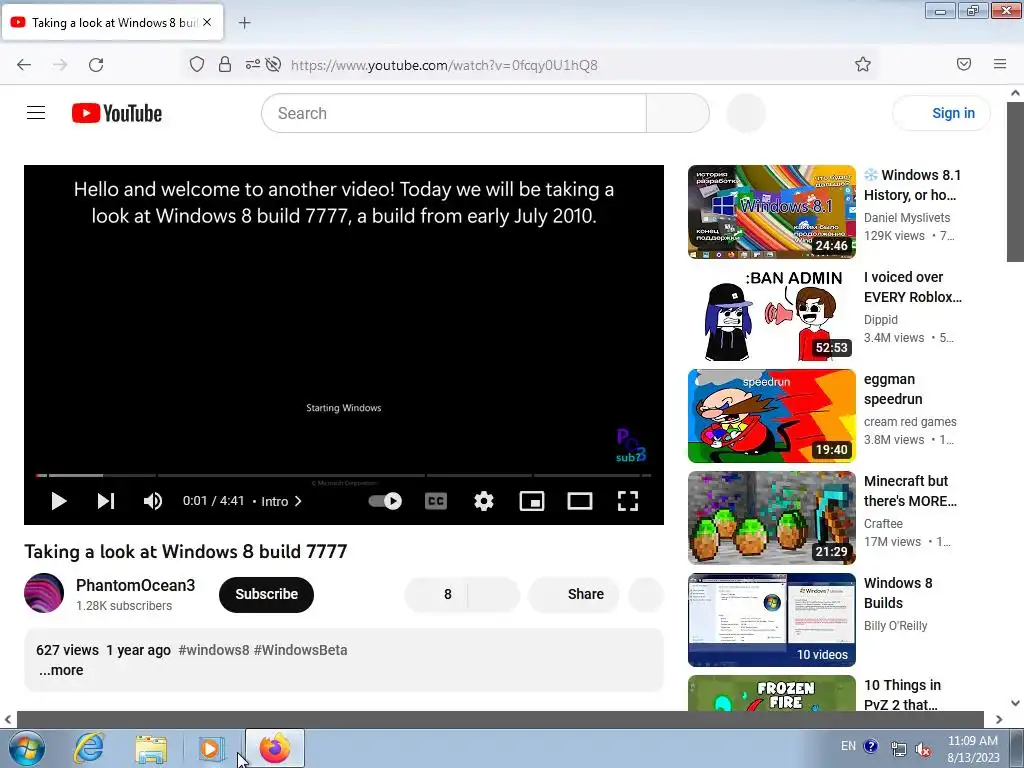
Task: Open BAN ADMIN Roblox video thumbnail
Action: (771, 313)
